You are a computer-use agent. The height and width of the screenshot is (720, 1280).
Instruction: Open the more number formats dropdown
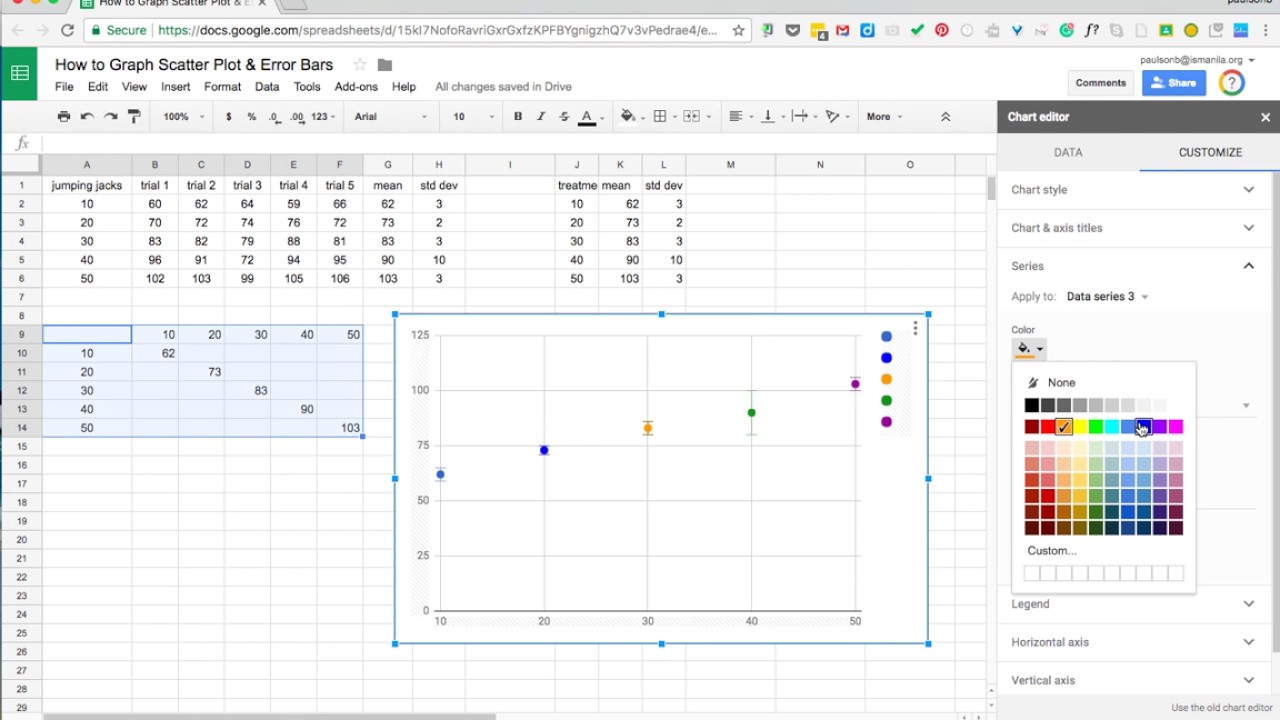pos(324,117)
